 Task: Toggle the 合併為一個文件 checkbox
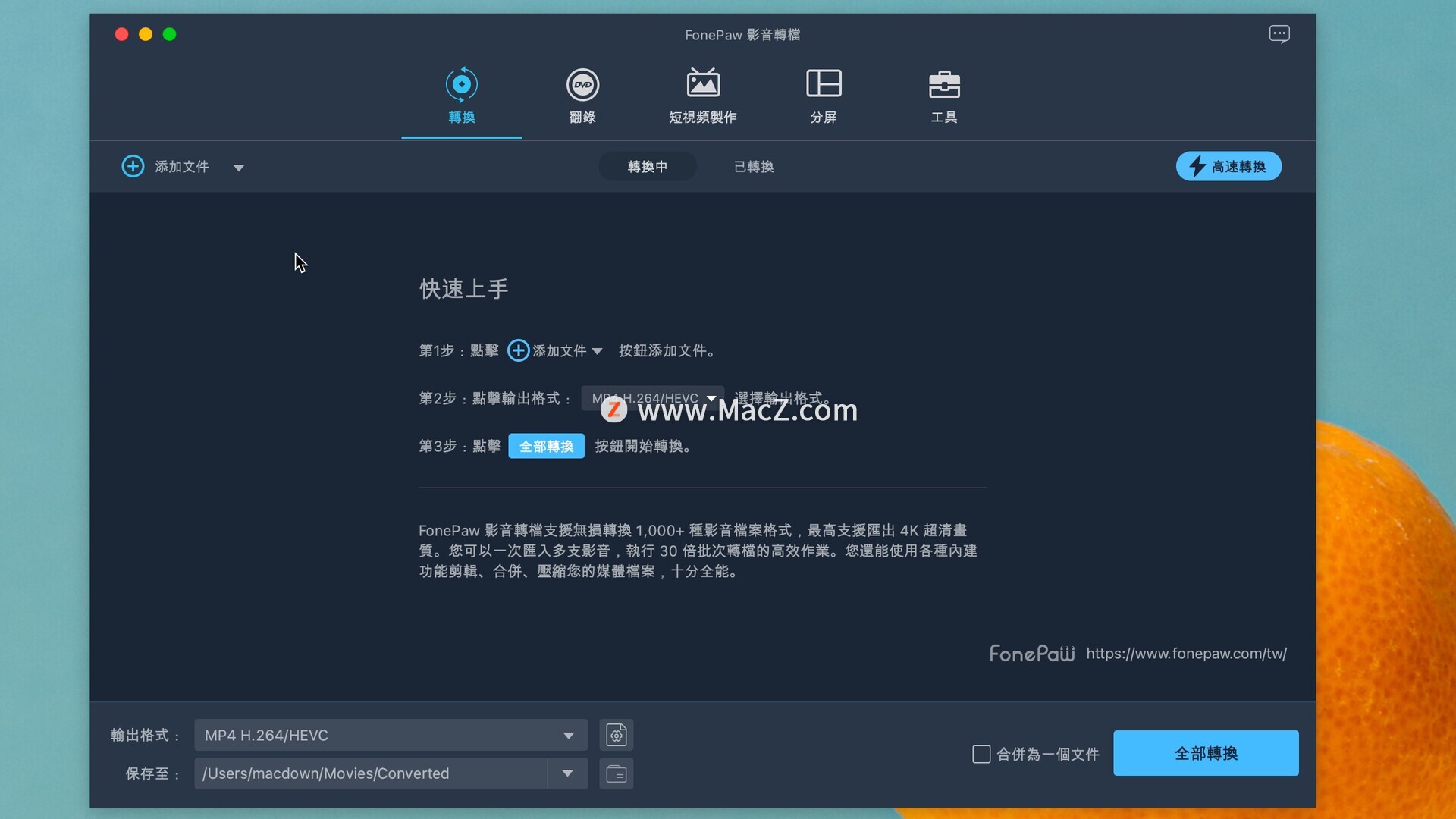981,754
